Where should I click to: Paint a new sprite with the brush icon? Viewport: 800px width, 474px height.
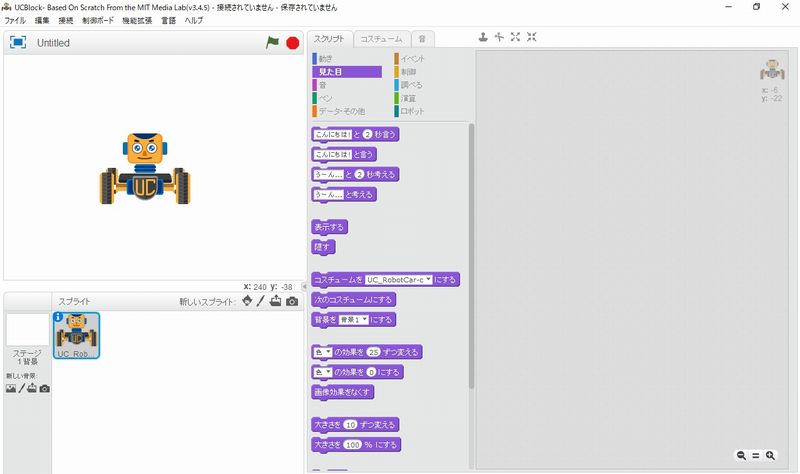260,301
